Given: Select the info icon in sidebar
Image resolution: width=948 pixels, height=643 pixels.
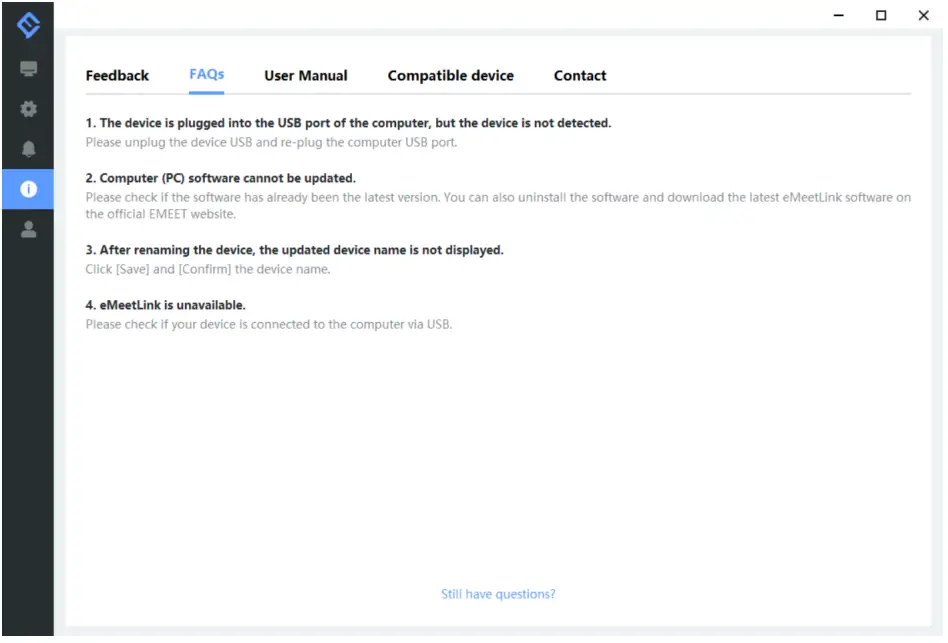Looking at the screenshot, I should click(28, 189).
